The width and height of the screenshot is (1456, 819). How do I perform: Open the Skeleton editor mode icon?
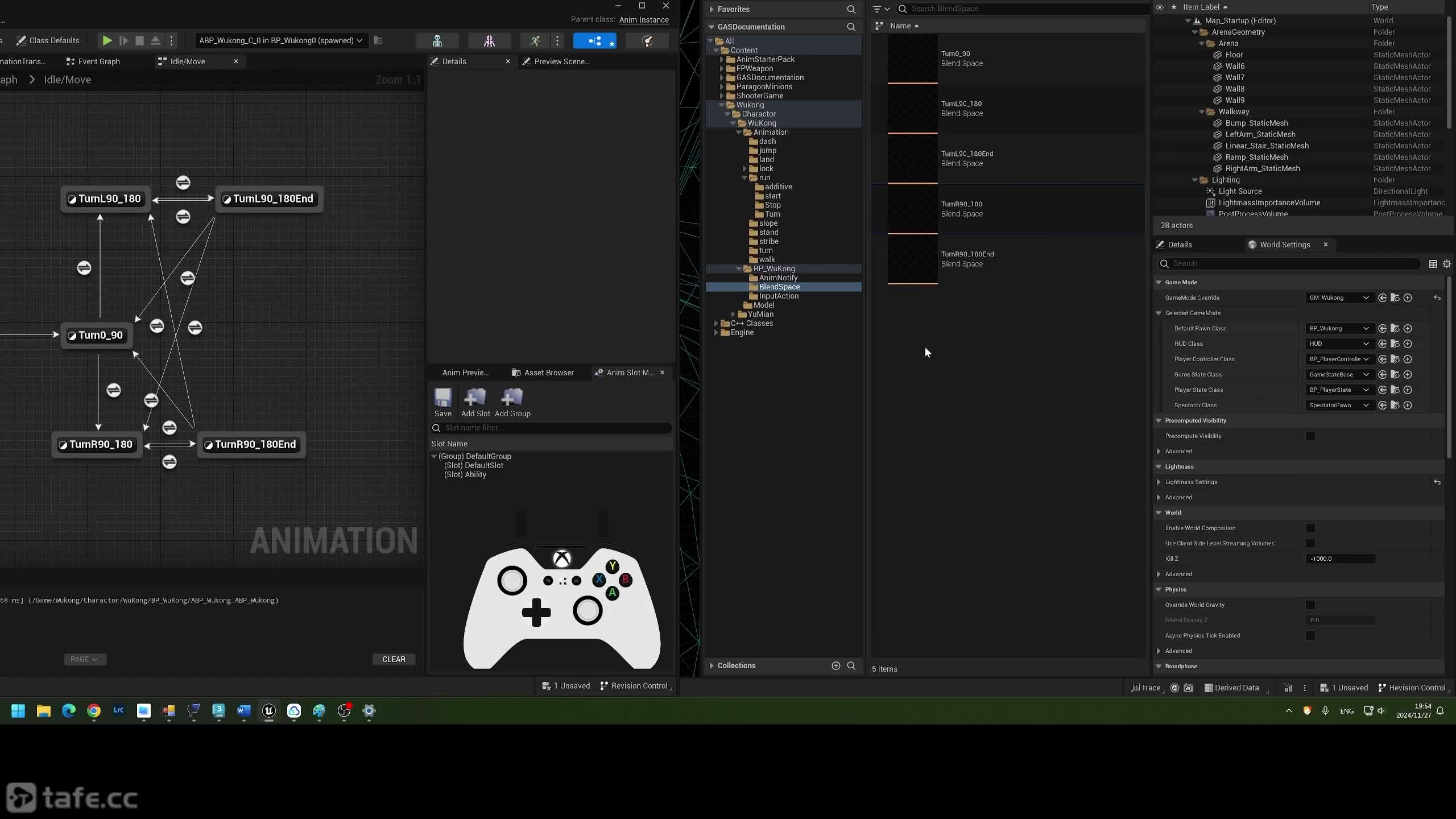(437, 40)
